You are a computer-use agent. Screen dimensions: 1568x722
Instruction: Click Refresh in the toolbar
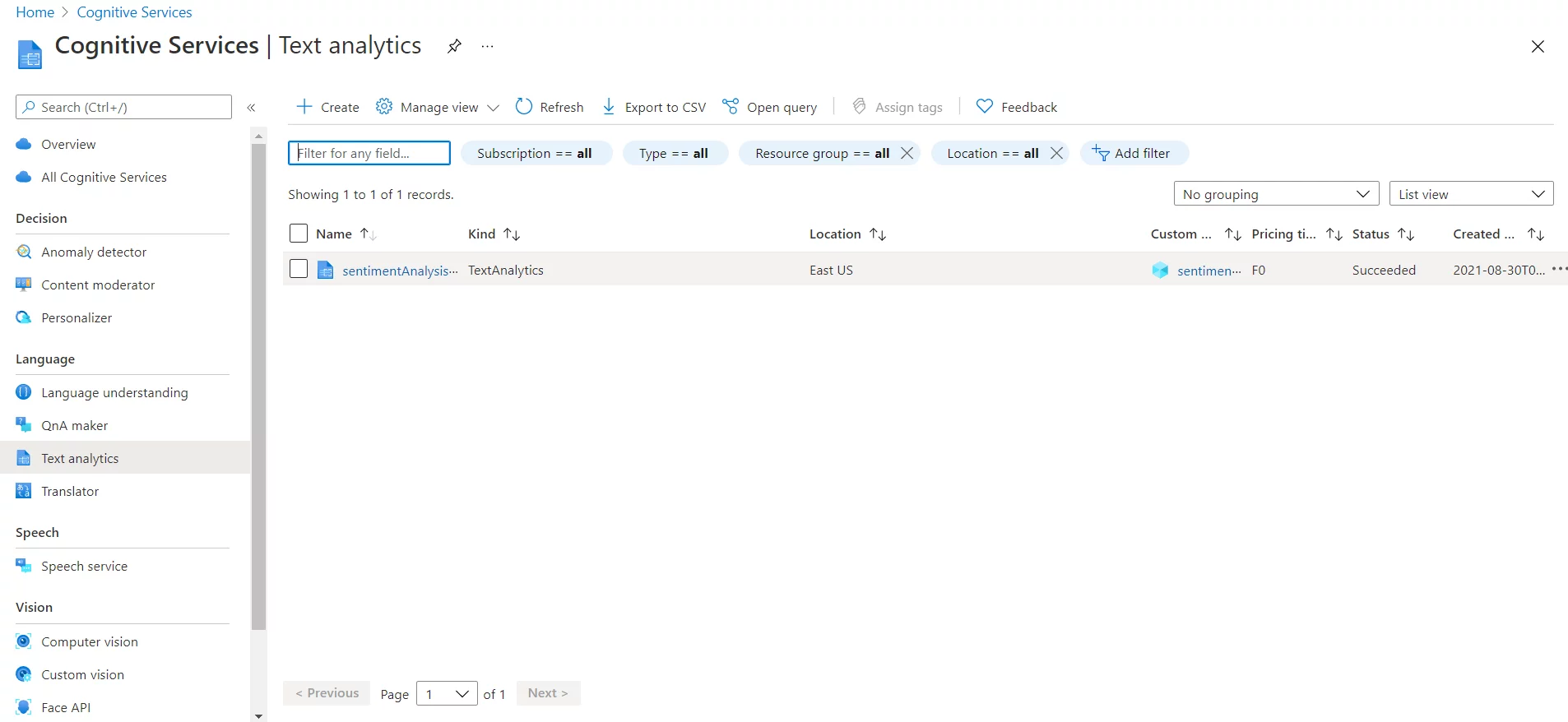[x=550, y=107]
